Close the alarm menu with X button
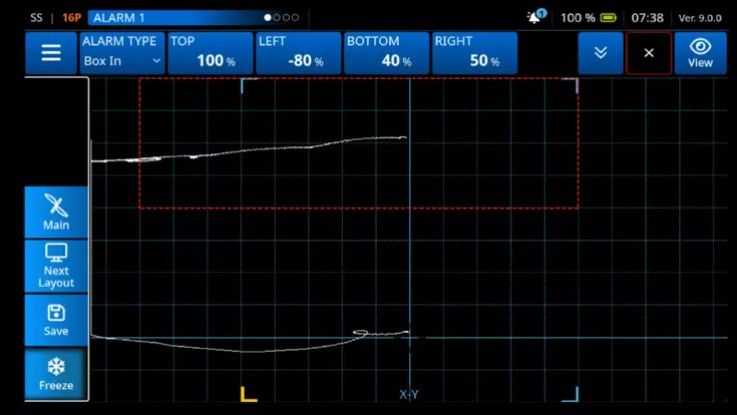The width and height of the screenshot is (737, 415). point(649,53)
